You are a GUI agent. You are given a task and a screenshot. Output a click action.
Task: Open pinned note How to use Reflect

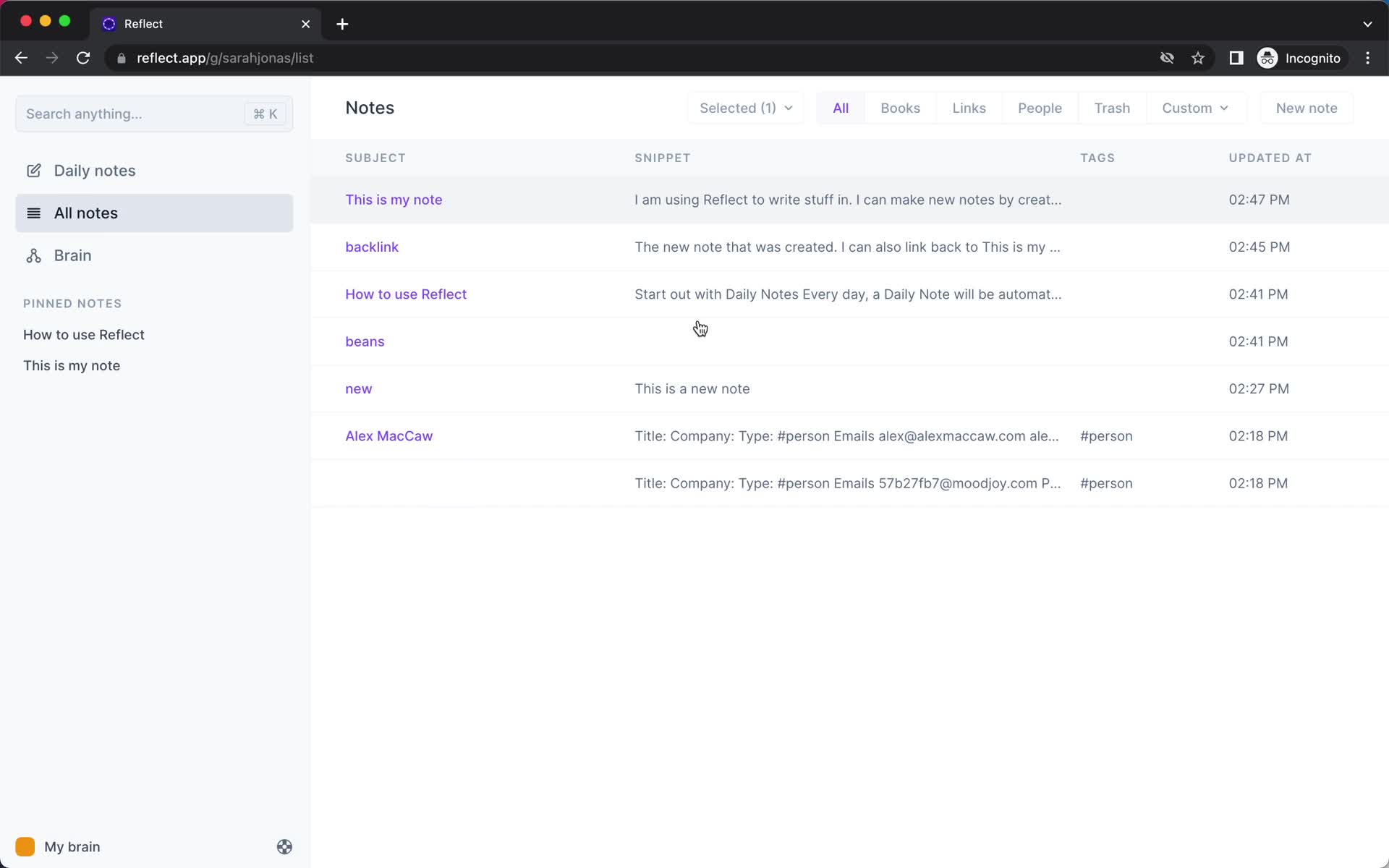(84, 335)
